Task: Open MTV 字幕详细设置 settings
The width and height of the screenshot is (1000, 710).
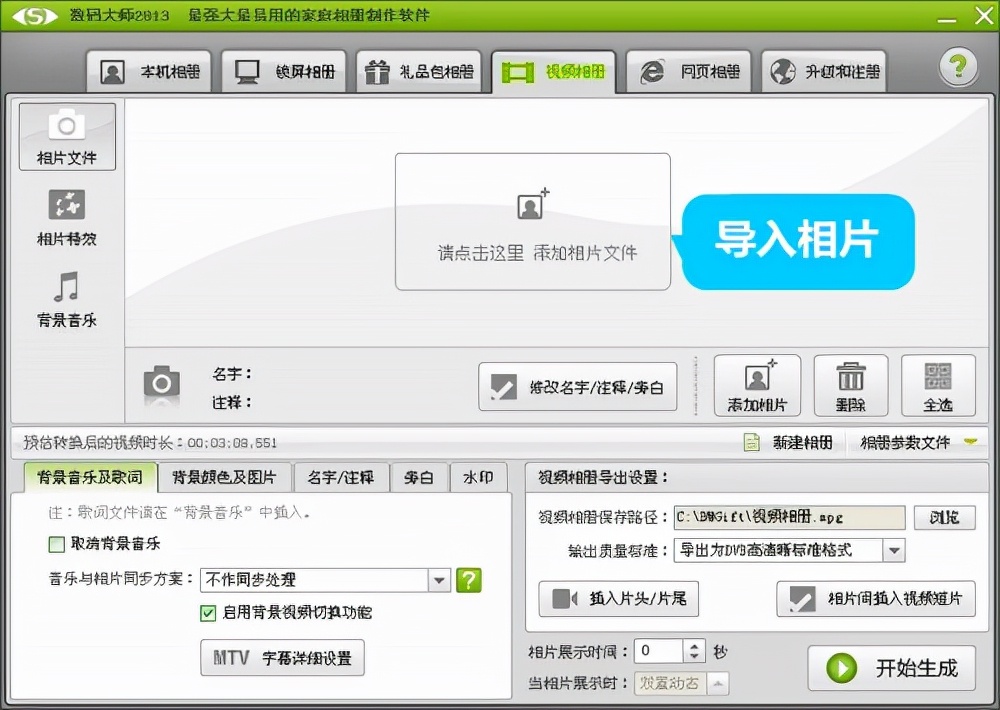Action: coord(282,658)
